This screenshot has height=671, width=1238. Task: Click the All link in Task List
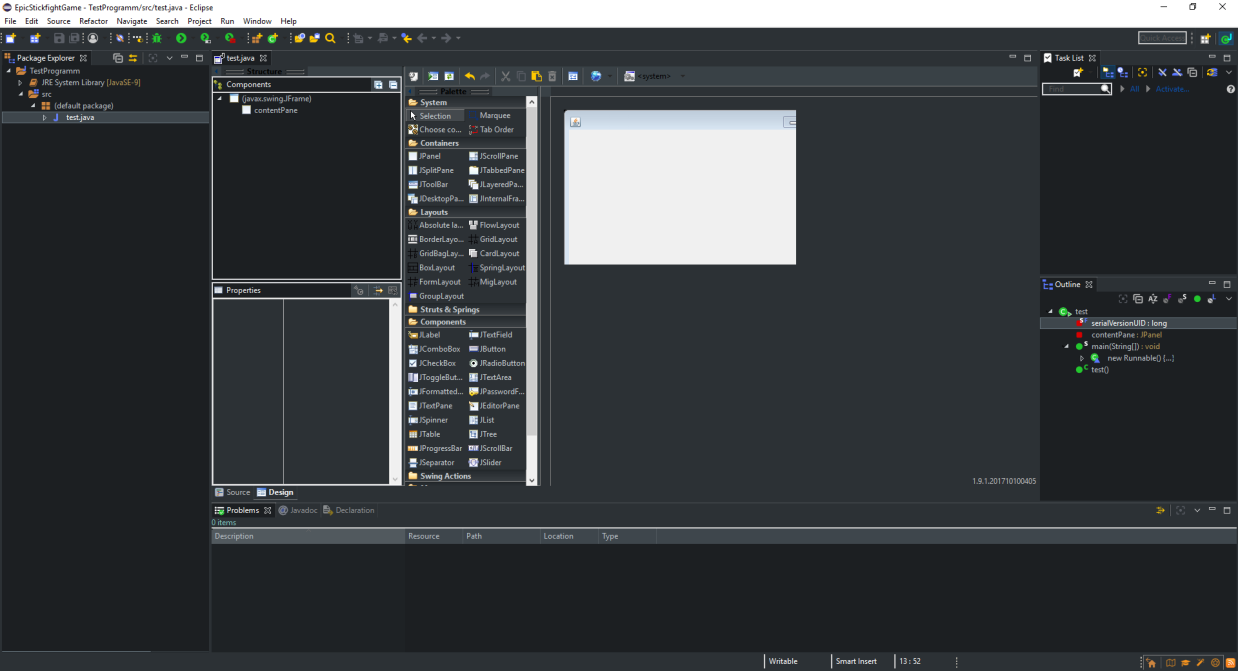[1135, 89]
